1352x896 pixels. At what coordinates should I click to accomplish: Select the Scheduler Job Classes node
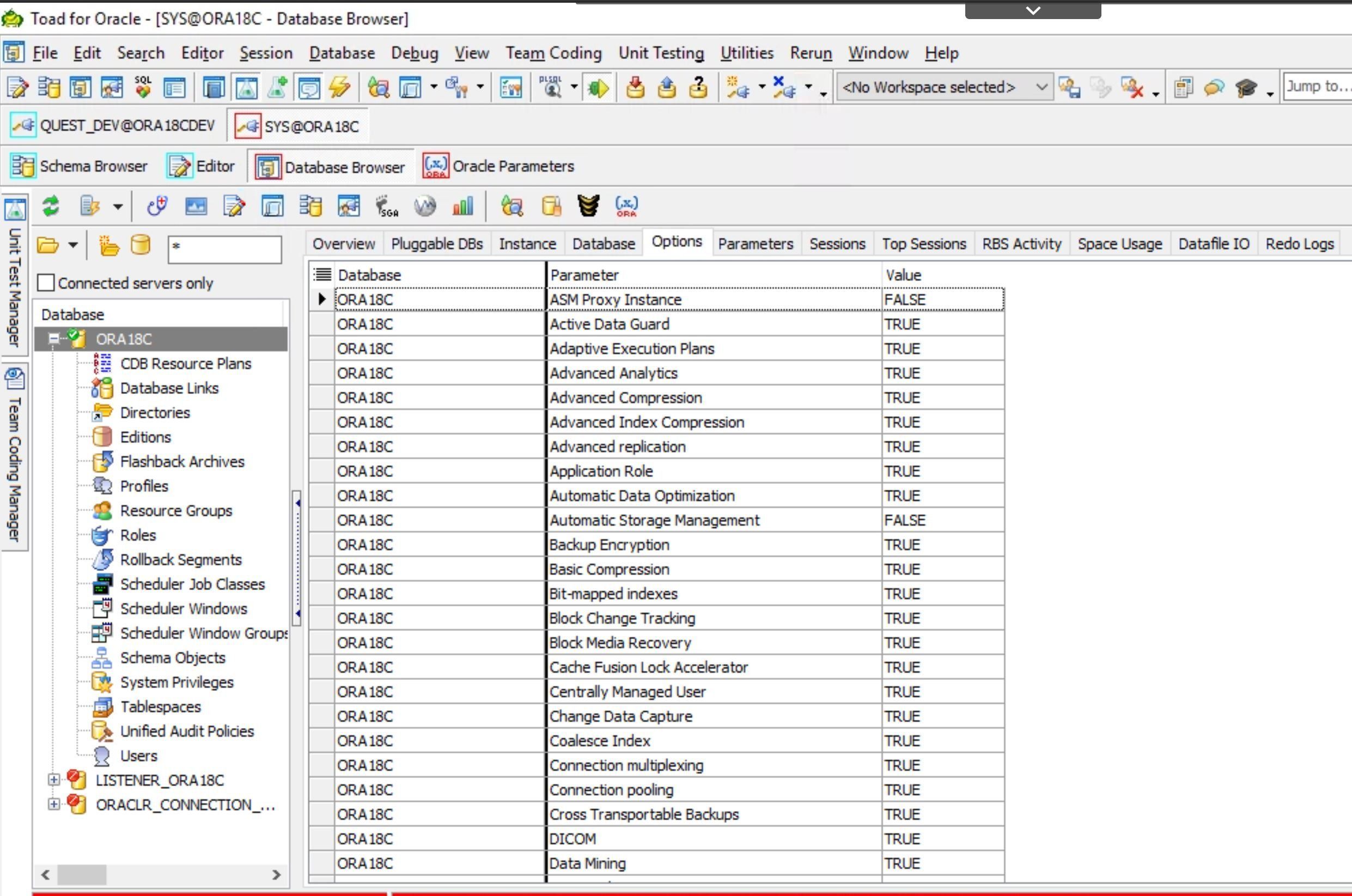(193, 584)
